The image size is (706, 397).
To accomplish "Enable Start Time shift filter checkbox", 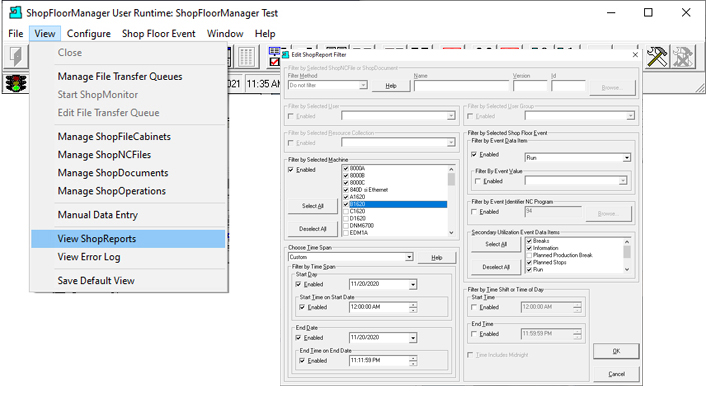I will coord(474,307).
